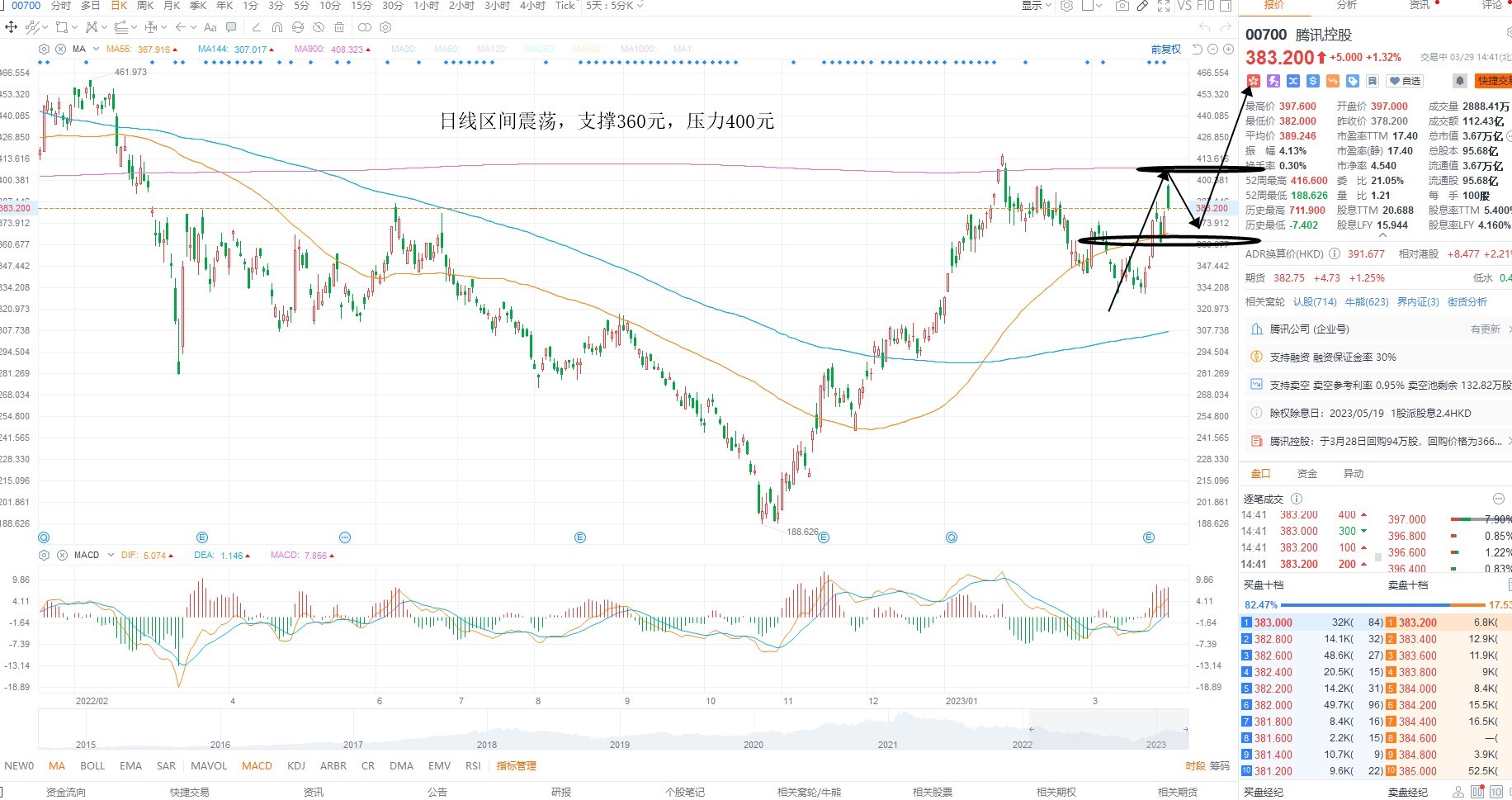Screen dimensions: 1512x800
Task: Toggle the 前复权 price adjustment
Action: coord(1165,50)
